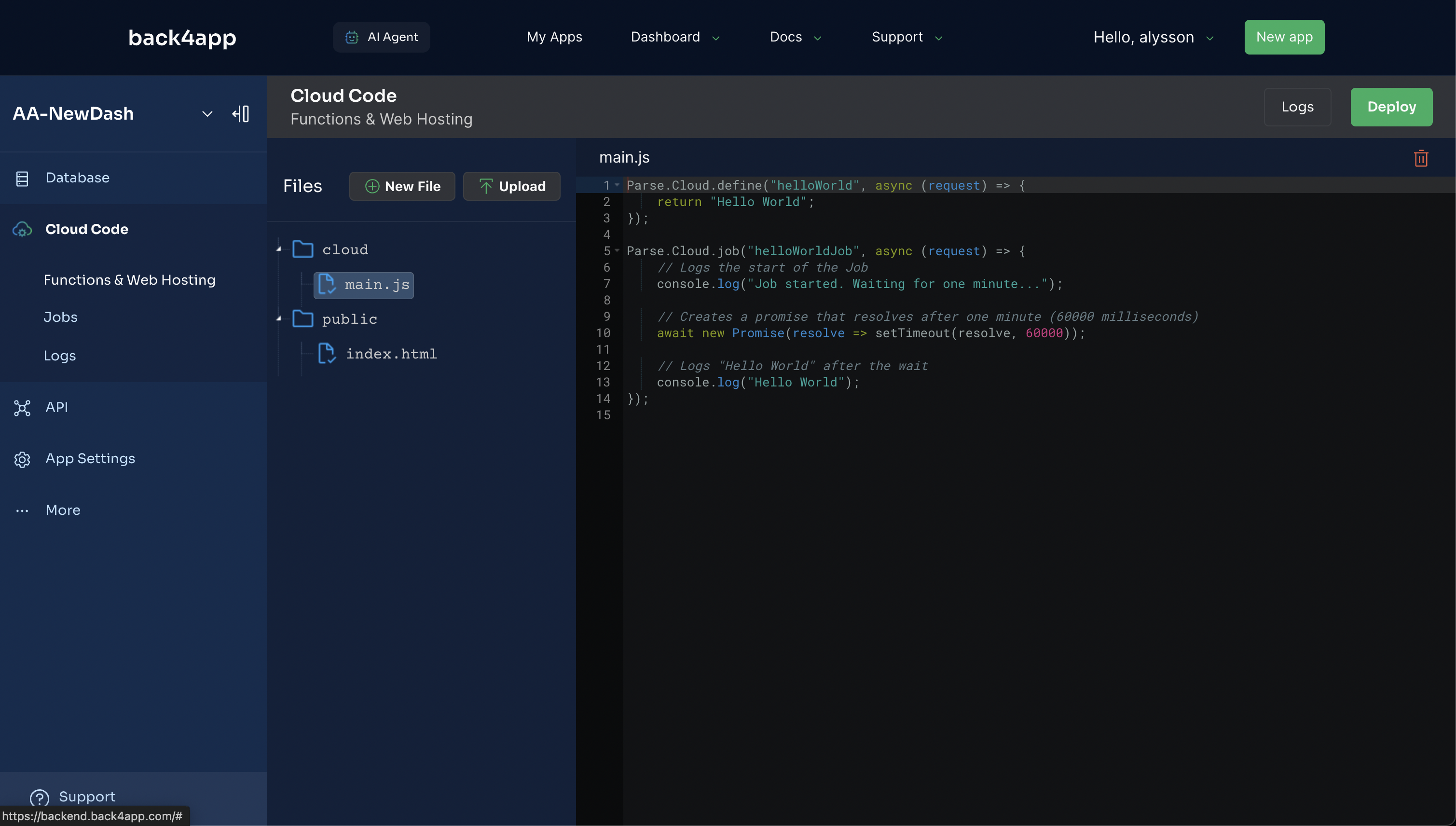The height and width of the screenshot is (826, 1456).
Task: Open the More options ellipsis icon
Action: [x=22, y=510]
